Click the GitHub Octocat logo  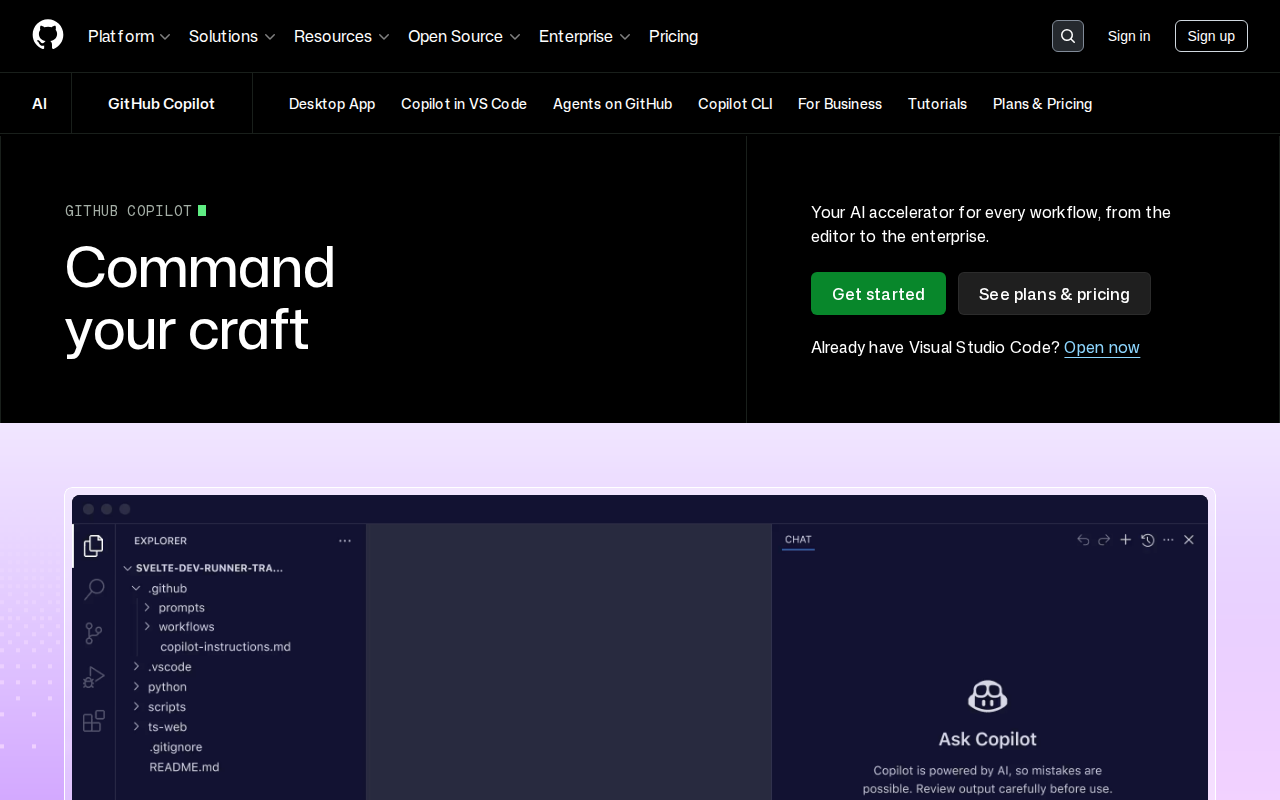[x=48, y=36]
